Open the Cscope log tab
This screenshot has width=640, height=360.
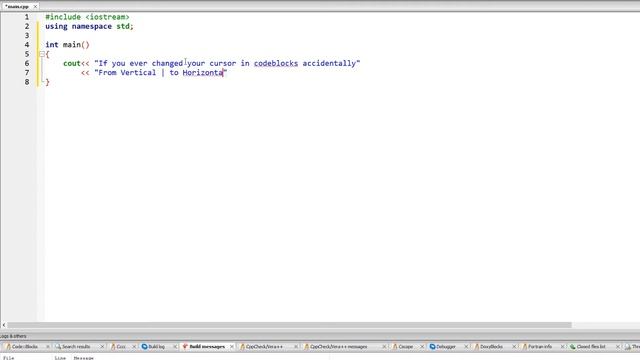click(406, 347)
